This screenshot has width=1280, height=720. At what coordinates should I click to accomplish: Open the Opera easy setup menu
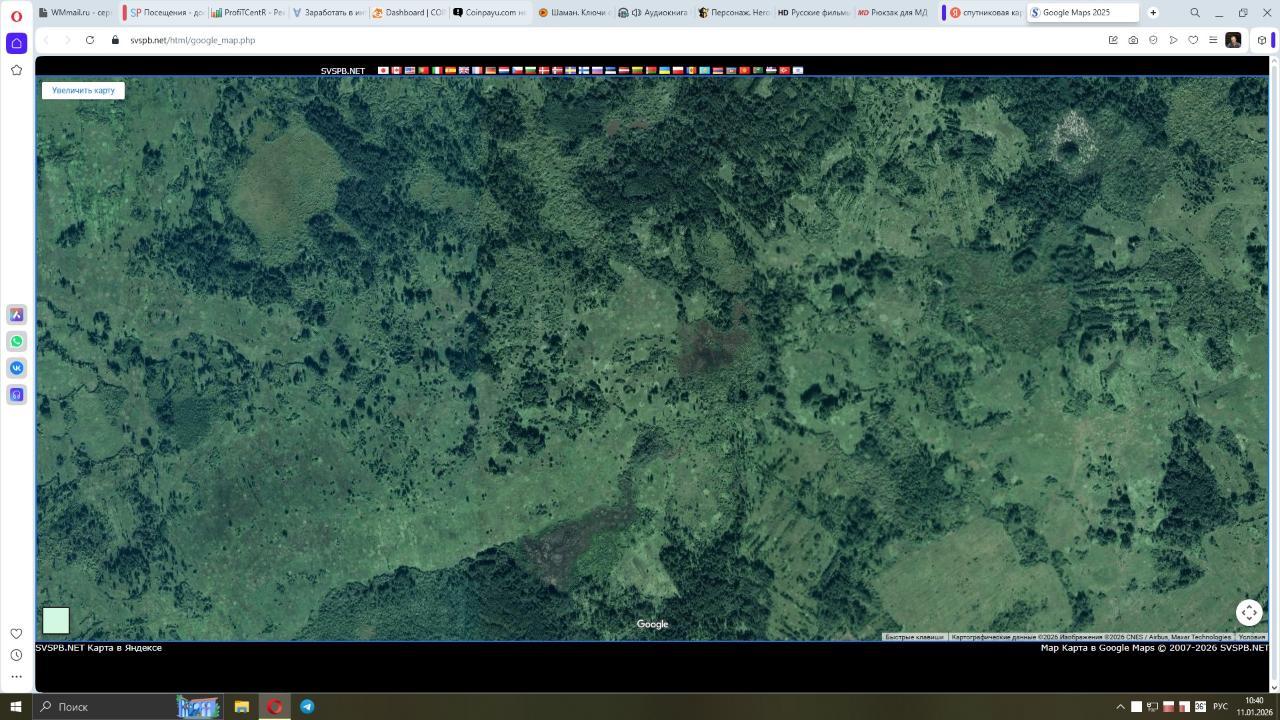tap(1213, 40)
